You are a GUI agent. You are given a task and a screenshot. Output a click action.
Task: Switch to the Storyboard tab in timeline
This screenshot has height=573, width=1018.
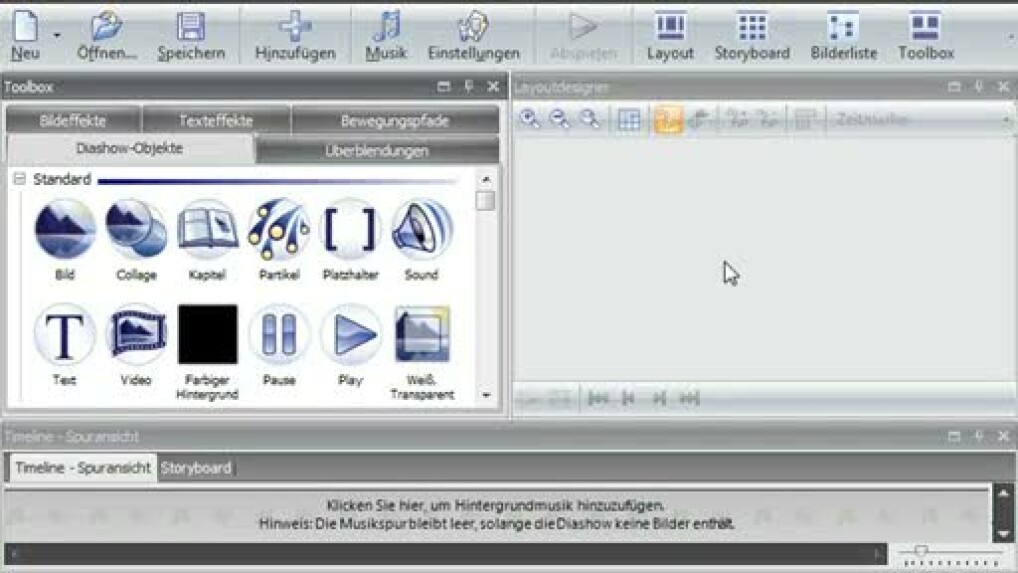(x=196, y=468)
